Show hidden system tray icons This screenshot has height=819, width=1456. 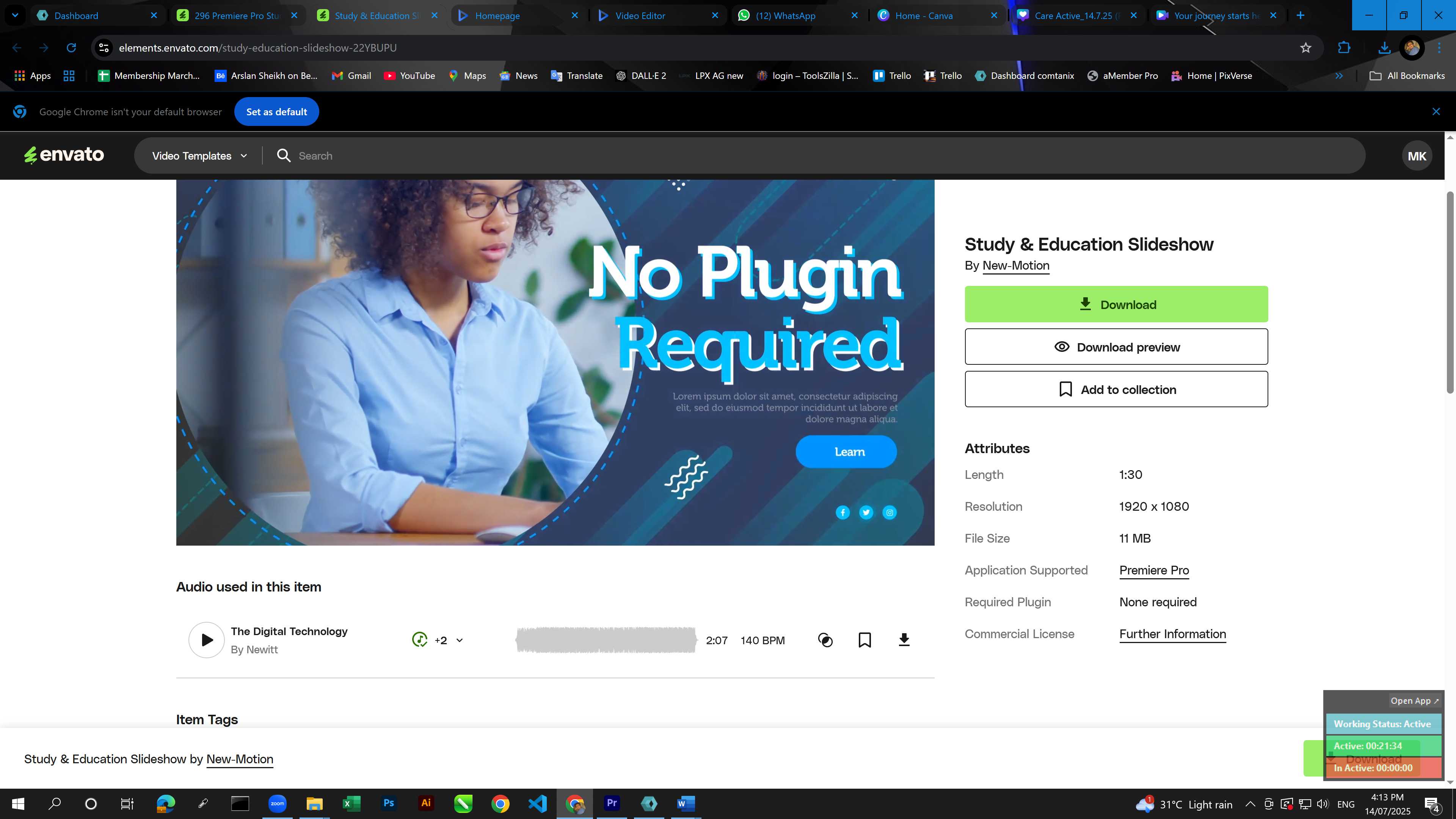[x=1250, y=804]
